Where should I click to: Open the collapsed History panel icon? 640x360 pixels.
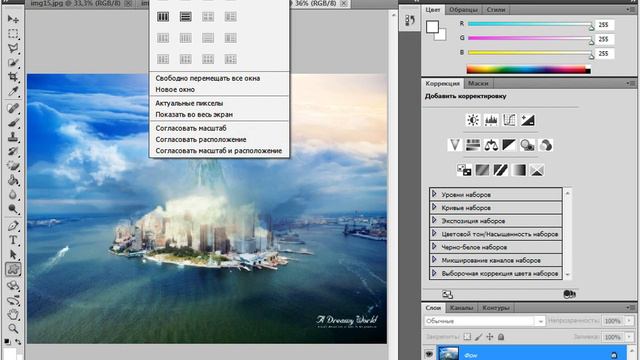[x=410, y=21]
